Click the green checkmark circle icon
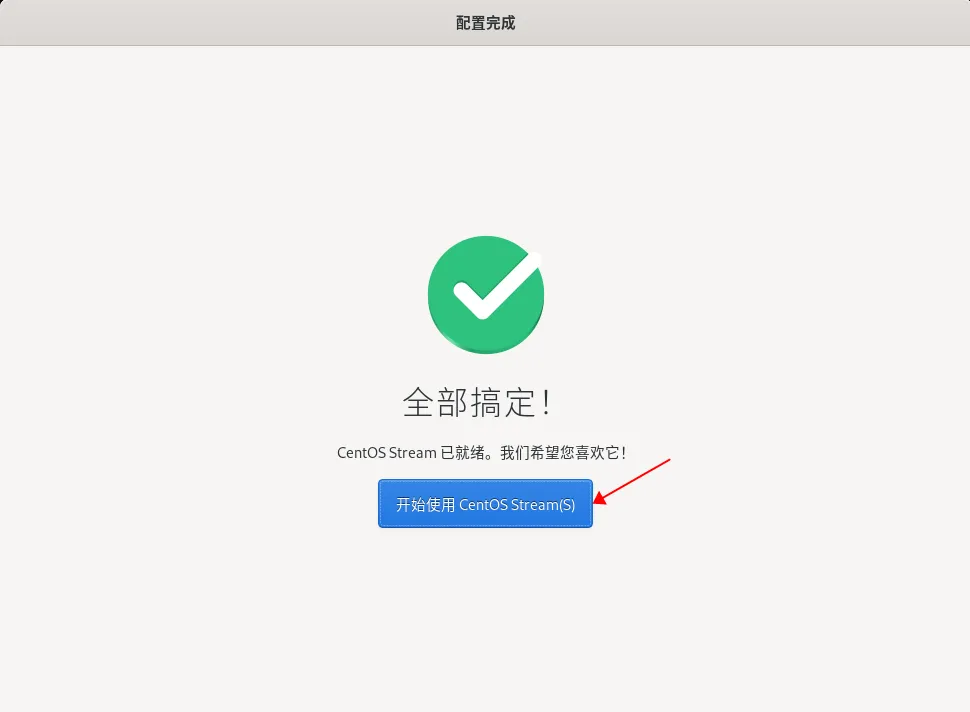The width and height of the screenshot is (970, 712). [x=486, y=294]
